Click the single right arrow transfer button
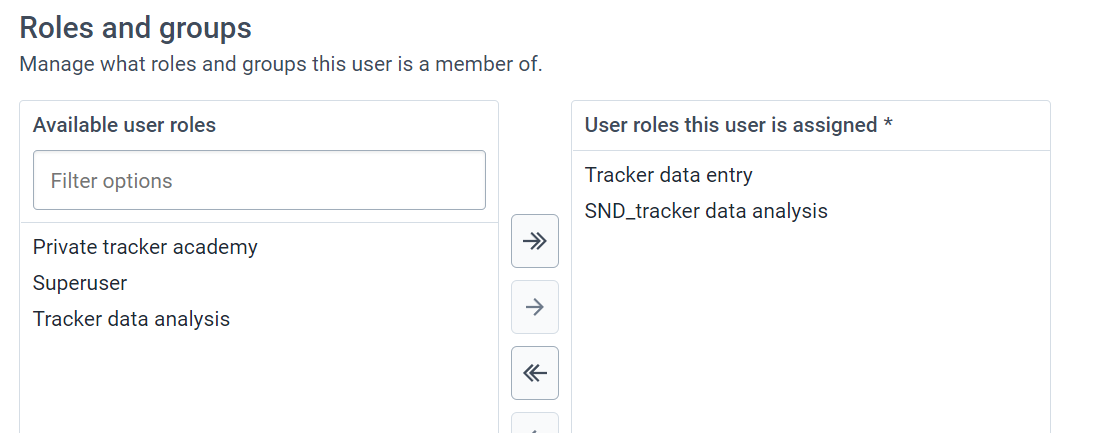Image resolution: width=1093 pixels, height=433 pixels. [535, 307]
